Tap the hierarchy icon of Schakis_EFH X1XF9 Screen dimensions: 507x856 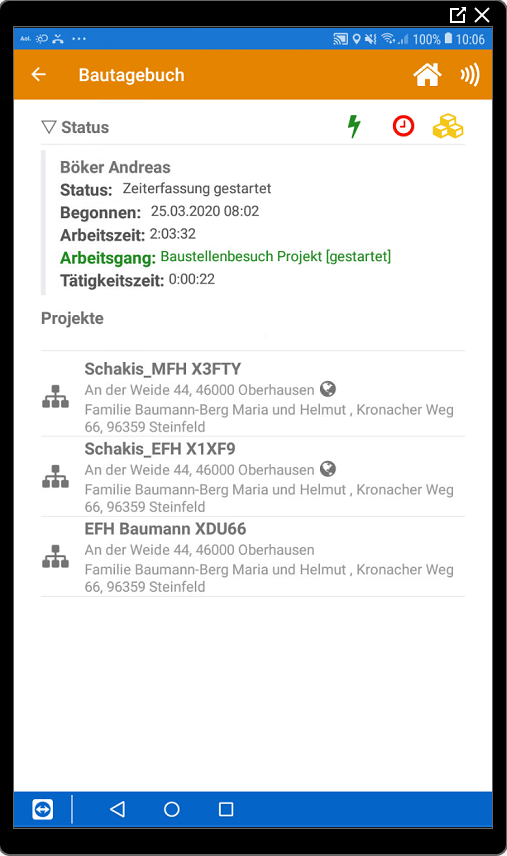tap(56, 477)
